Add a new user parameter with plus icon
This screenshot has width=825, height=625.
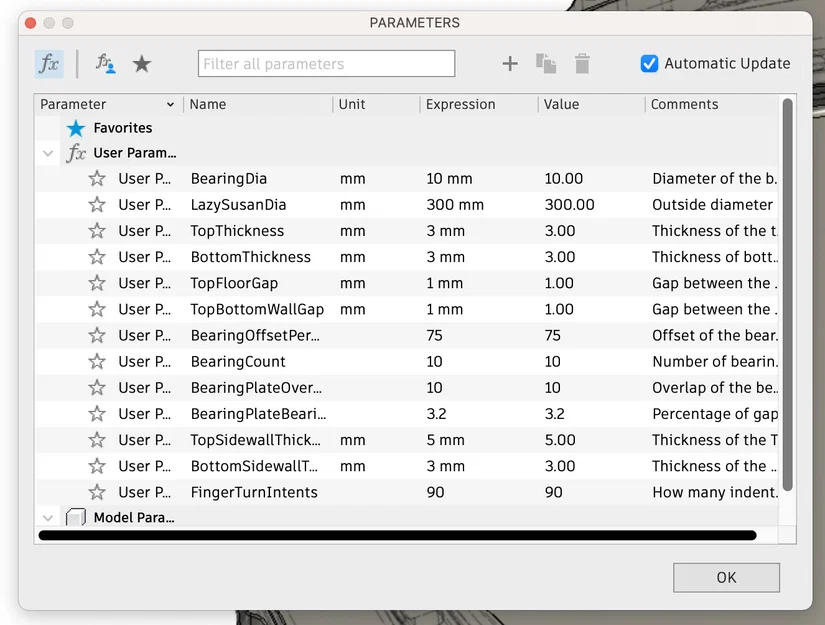pos(510,64)
